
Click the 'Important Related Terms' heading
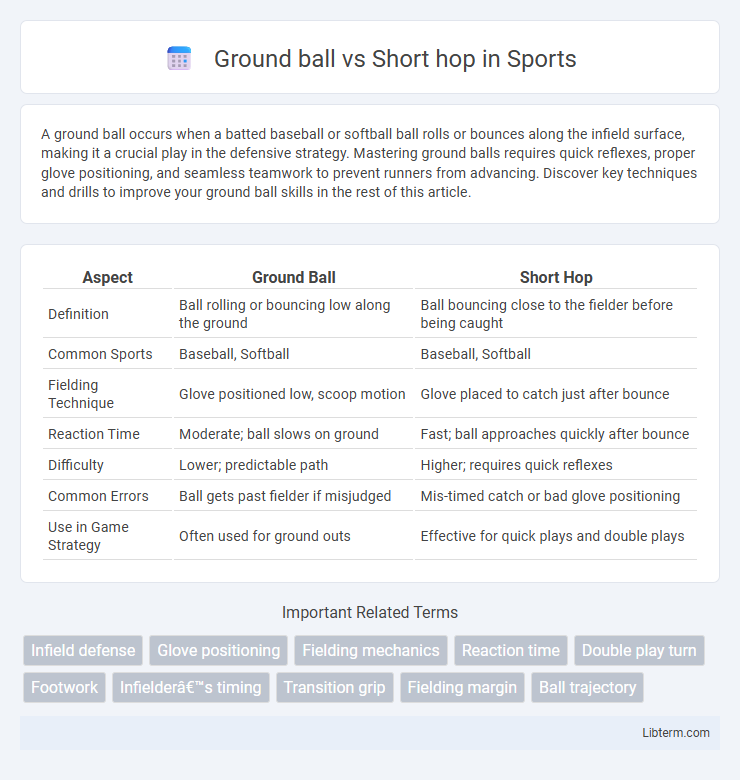coord(370,612)
